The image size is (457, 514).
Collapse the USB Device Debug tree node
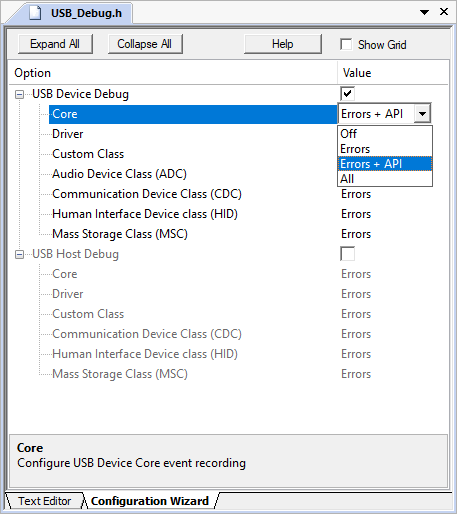pyautogui.click(x=19, y=94)
